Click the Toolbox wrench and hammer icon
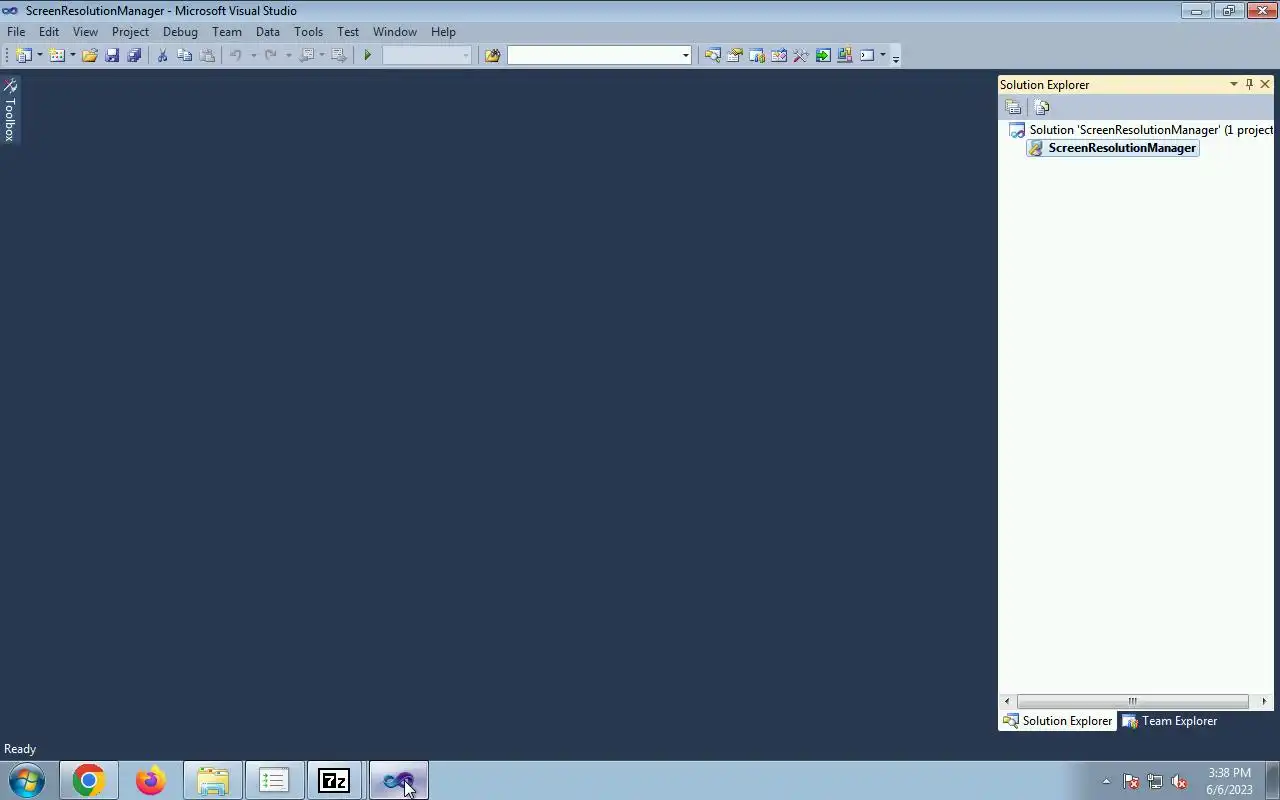 pyautogui.click(x=800, y=55)
